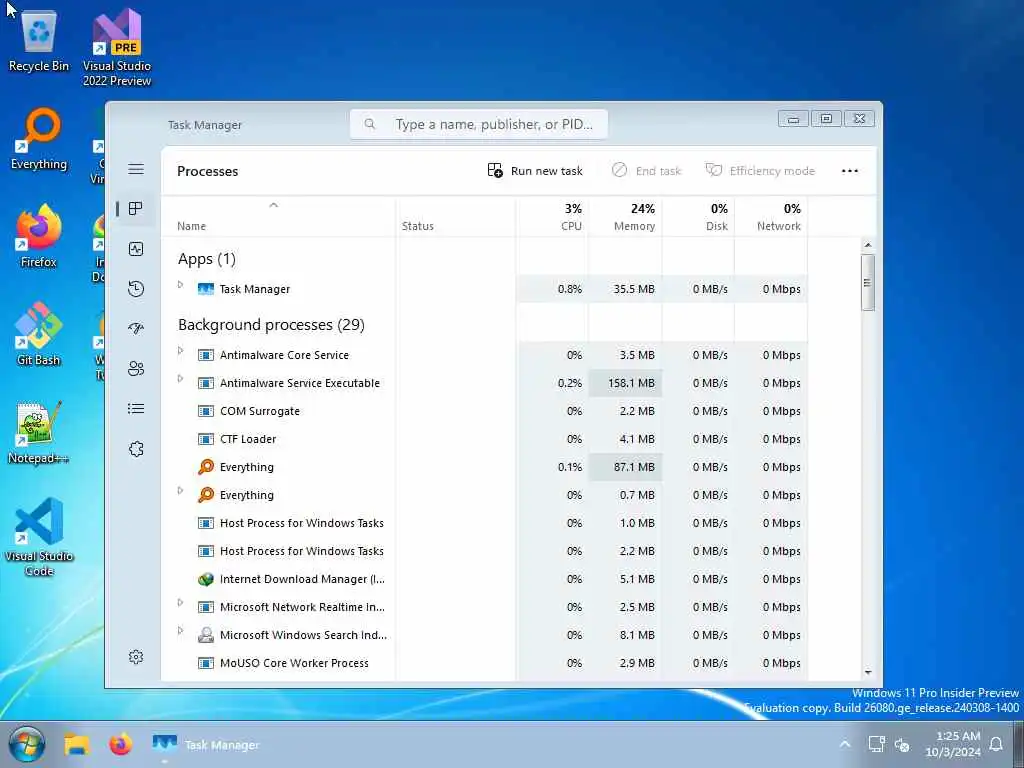1024x768 pixels.
Task: Click the Task Manager row icon under Apps
Action: [206, 289]
